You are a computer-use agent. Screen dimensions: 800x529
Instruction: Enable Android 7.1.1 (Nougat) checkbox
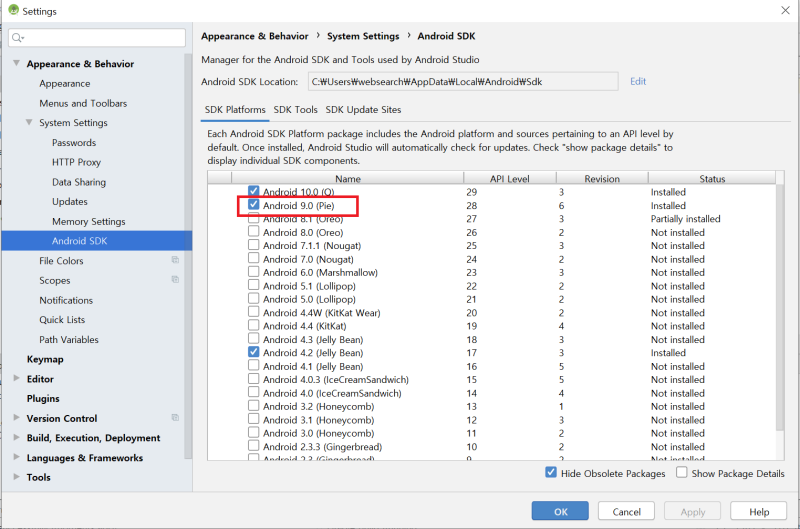click(x=254, y=245)
